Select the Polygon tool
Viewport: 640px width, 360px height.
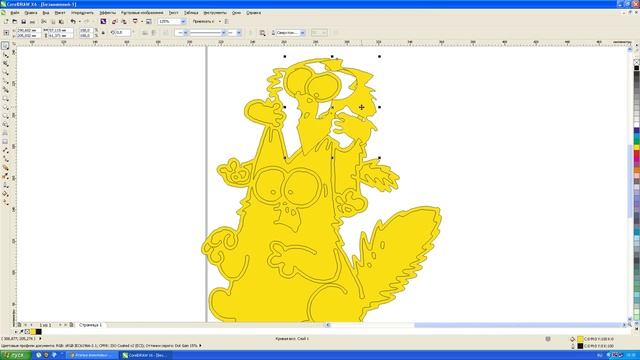pyautogui.click(x=5, y=116)
